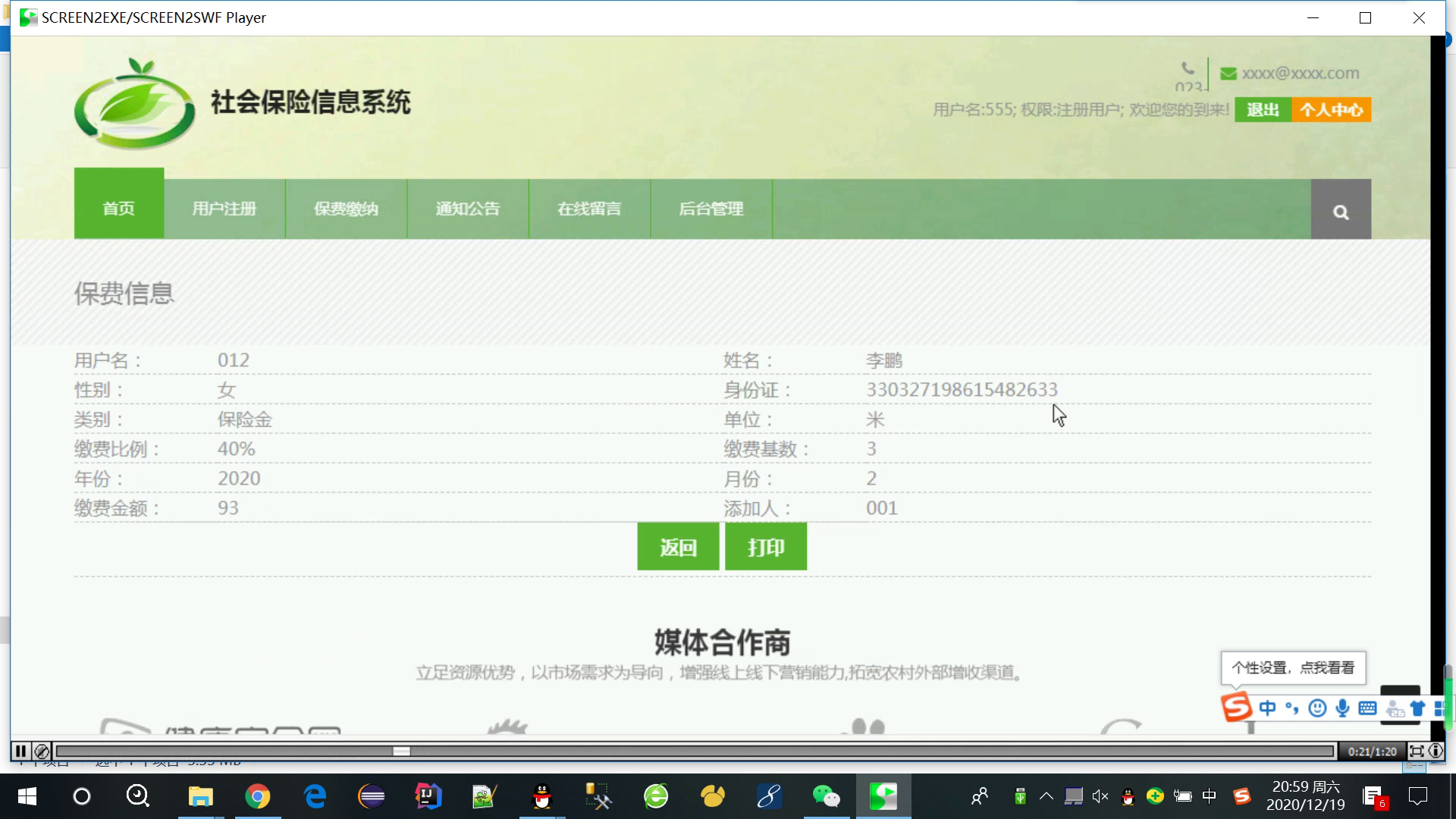Image resolution: width=1456 pixels, height=819 pixels.
Task: Open 通知公告 section
Action: click(x=468, y=209)
